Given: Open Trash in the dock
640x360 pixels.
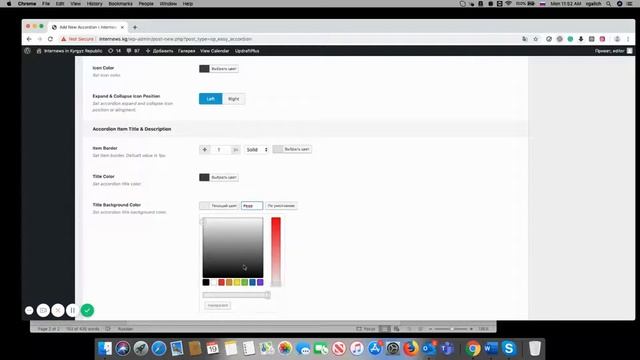Looking at the screenshot, I should tap(535, 348).
